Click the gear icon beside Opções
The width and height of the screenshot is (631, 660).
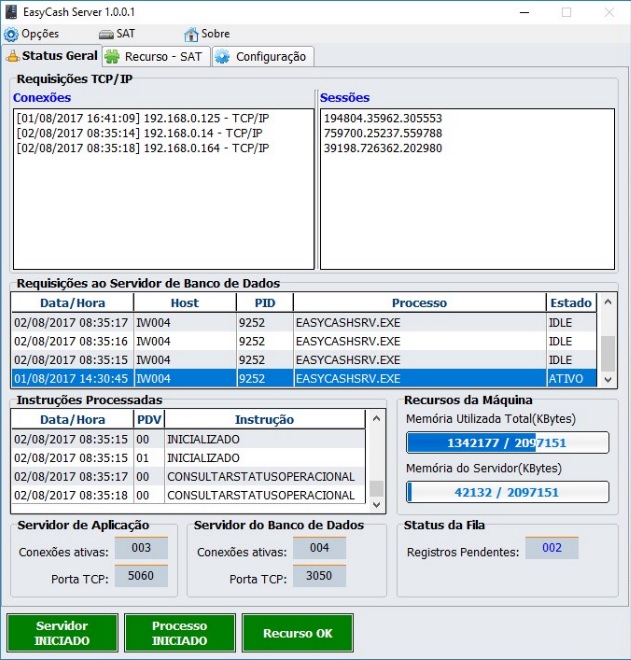click(11, 34)
